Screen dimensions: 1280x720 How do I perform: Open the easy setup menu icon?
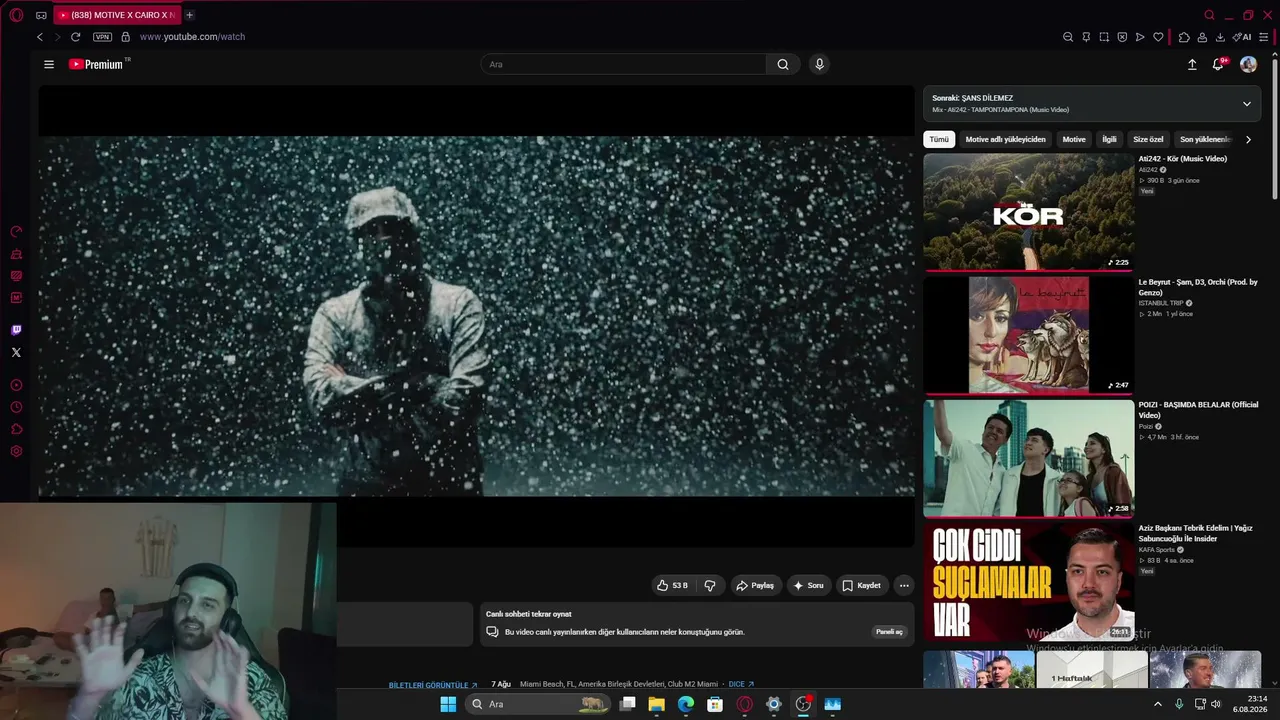point(1264,37)
